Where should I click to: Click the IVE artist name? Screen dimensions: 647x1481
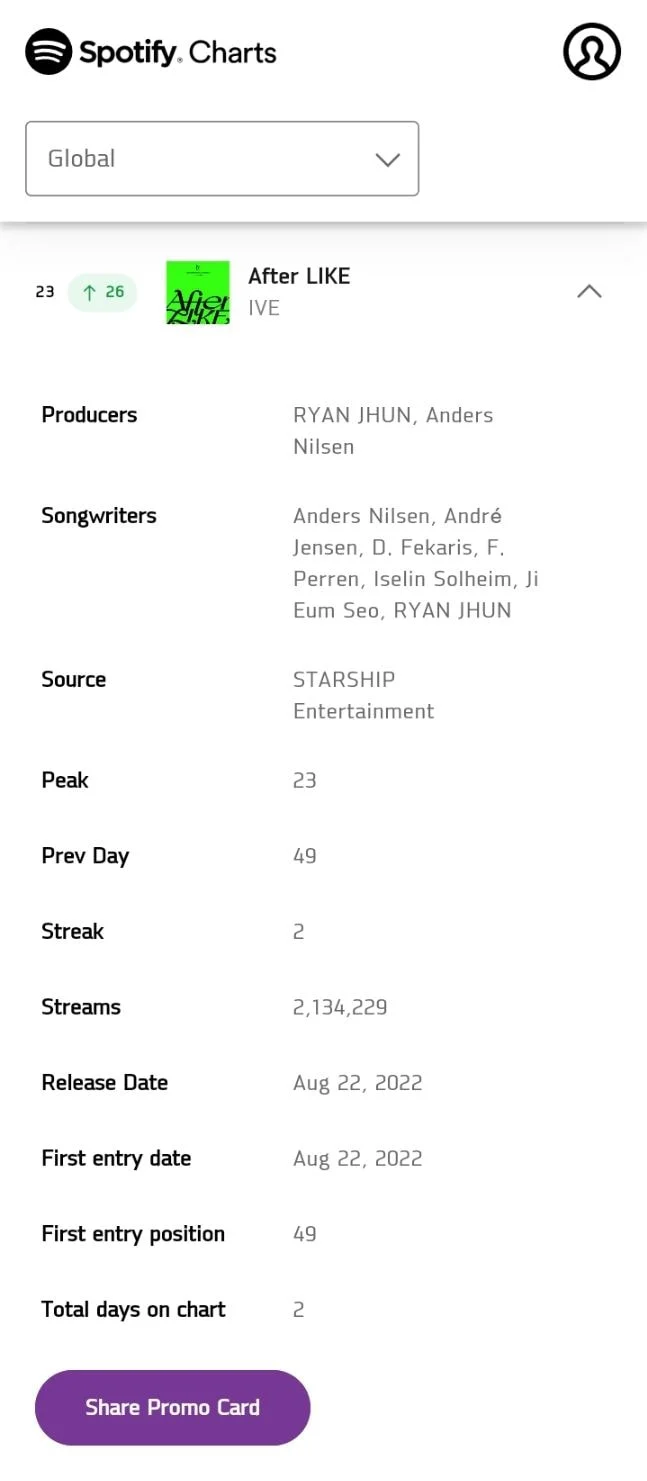click(x=264, y=308)
